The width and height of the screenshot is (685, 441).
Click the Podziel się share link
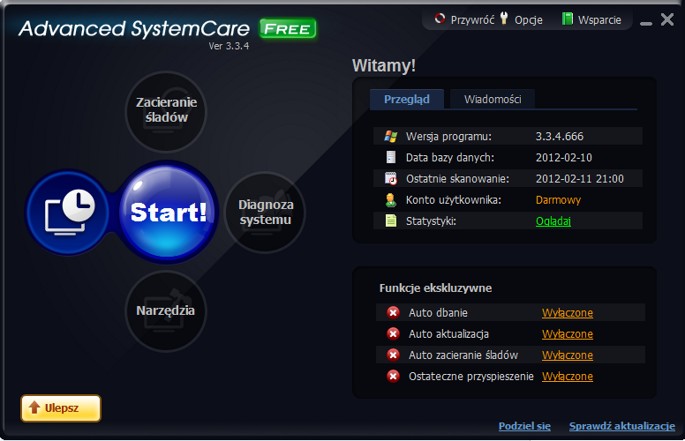524,426
